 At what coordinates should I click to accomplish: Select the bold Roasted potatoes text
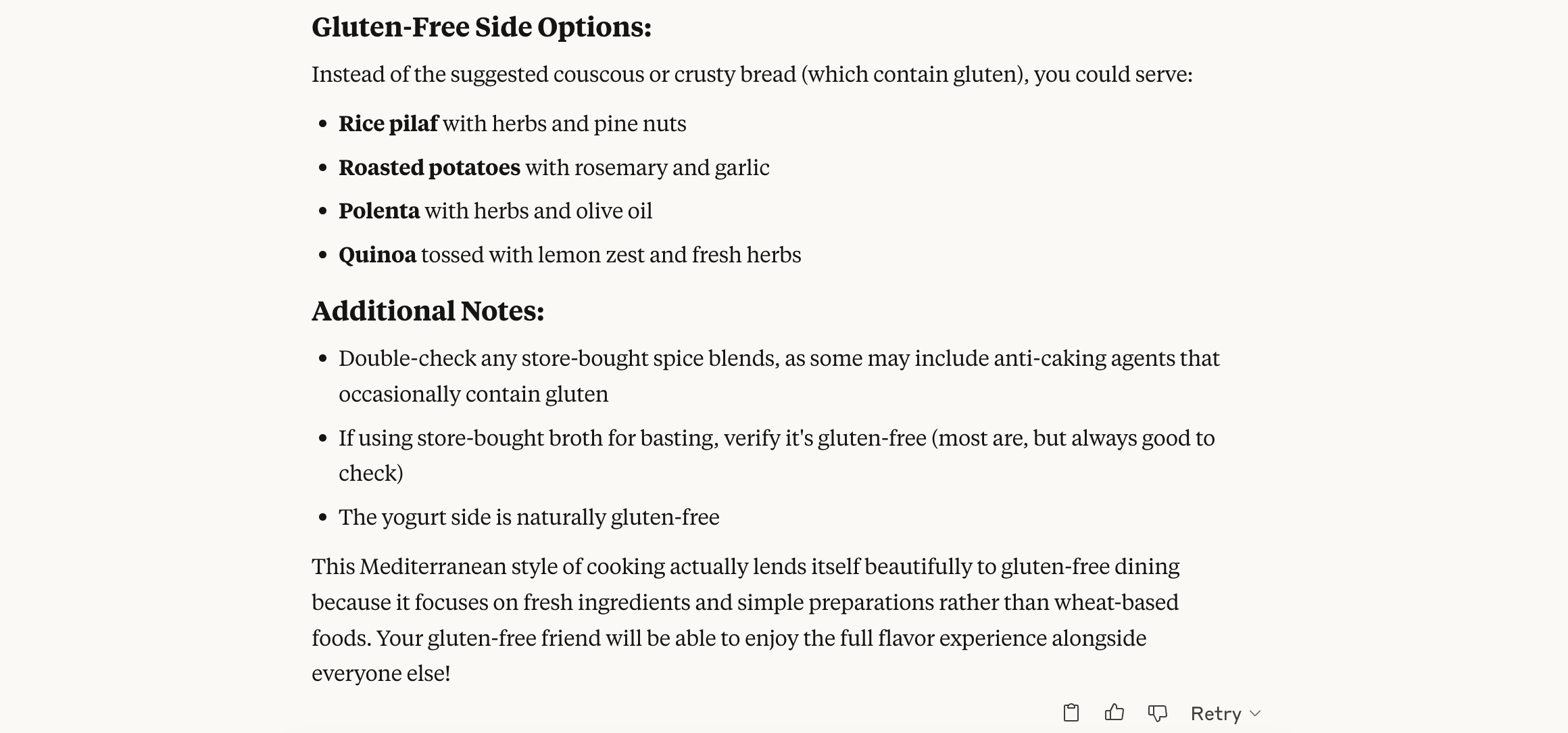click(429, 167)
